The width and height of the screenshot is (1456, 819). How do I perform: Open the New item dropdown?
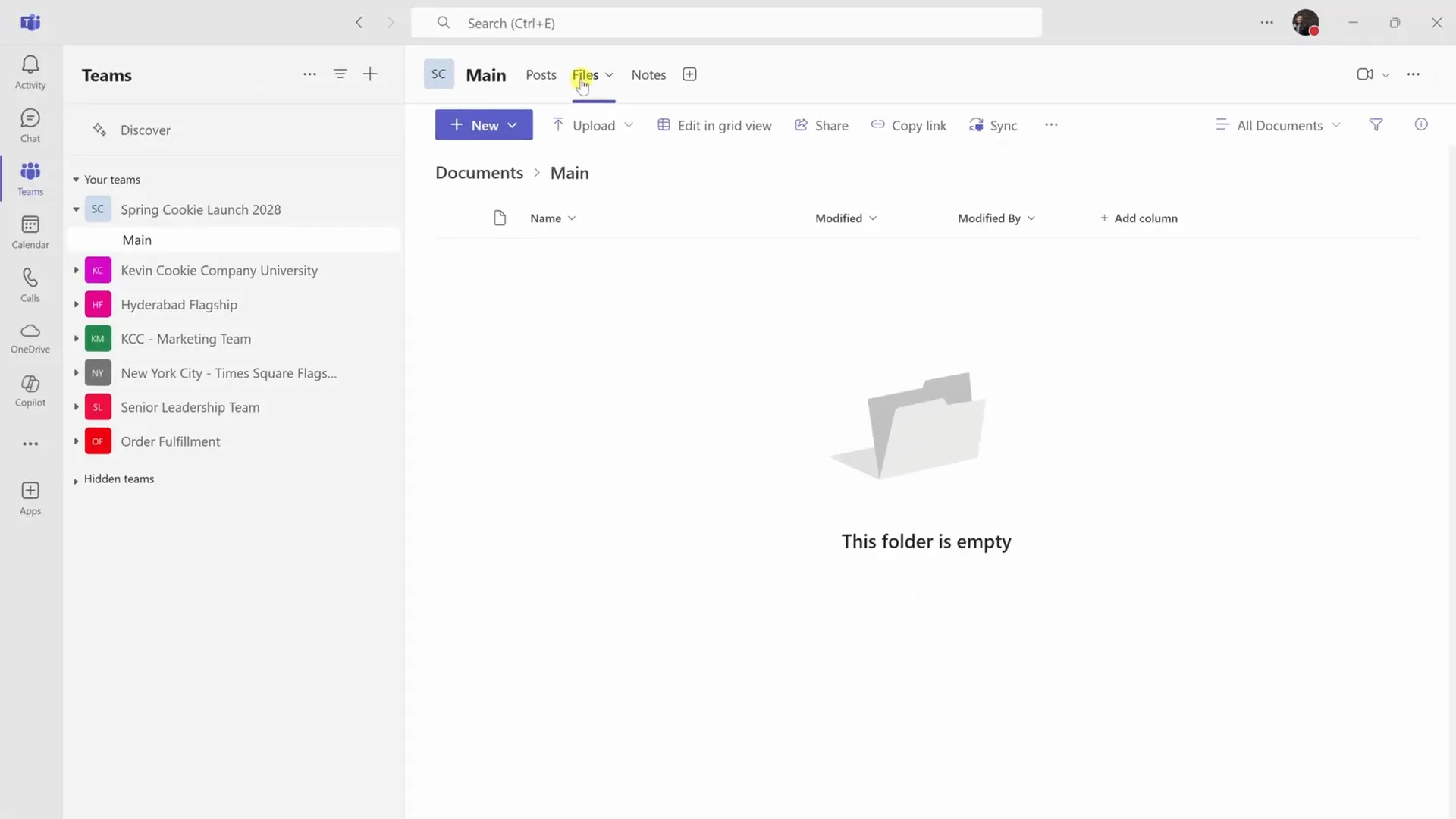[x=484, y=125]
